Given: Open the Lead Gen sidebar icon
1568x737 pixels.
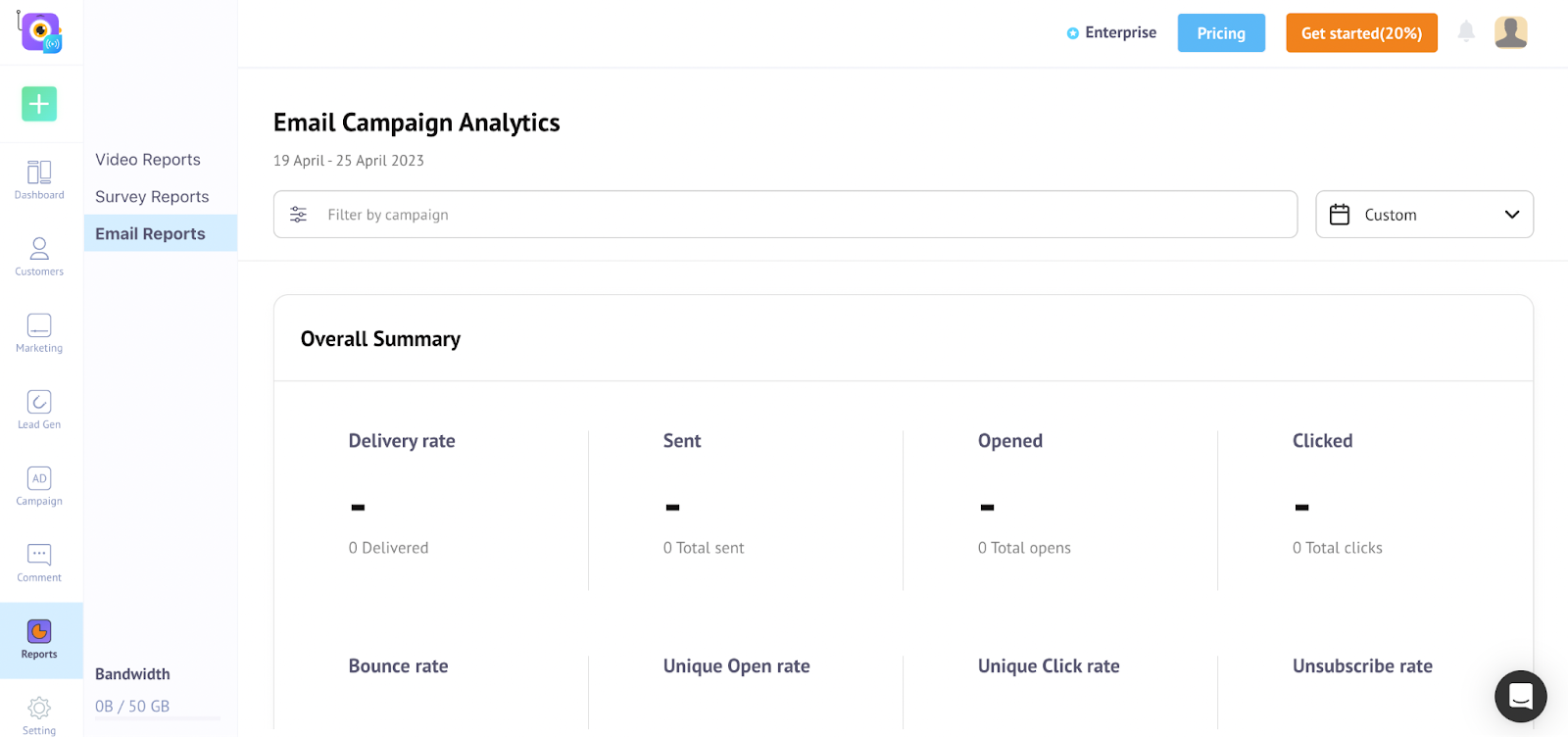Looking at the screenshot, I should tap(39, 410).
